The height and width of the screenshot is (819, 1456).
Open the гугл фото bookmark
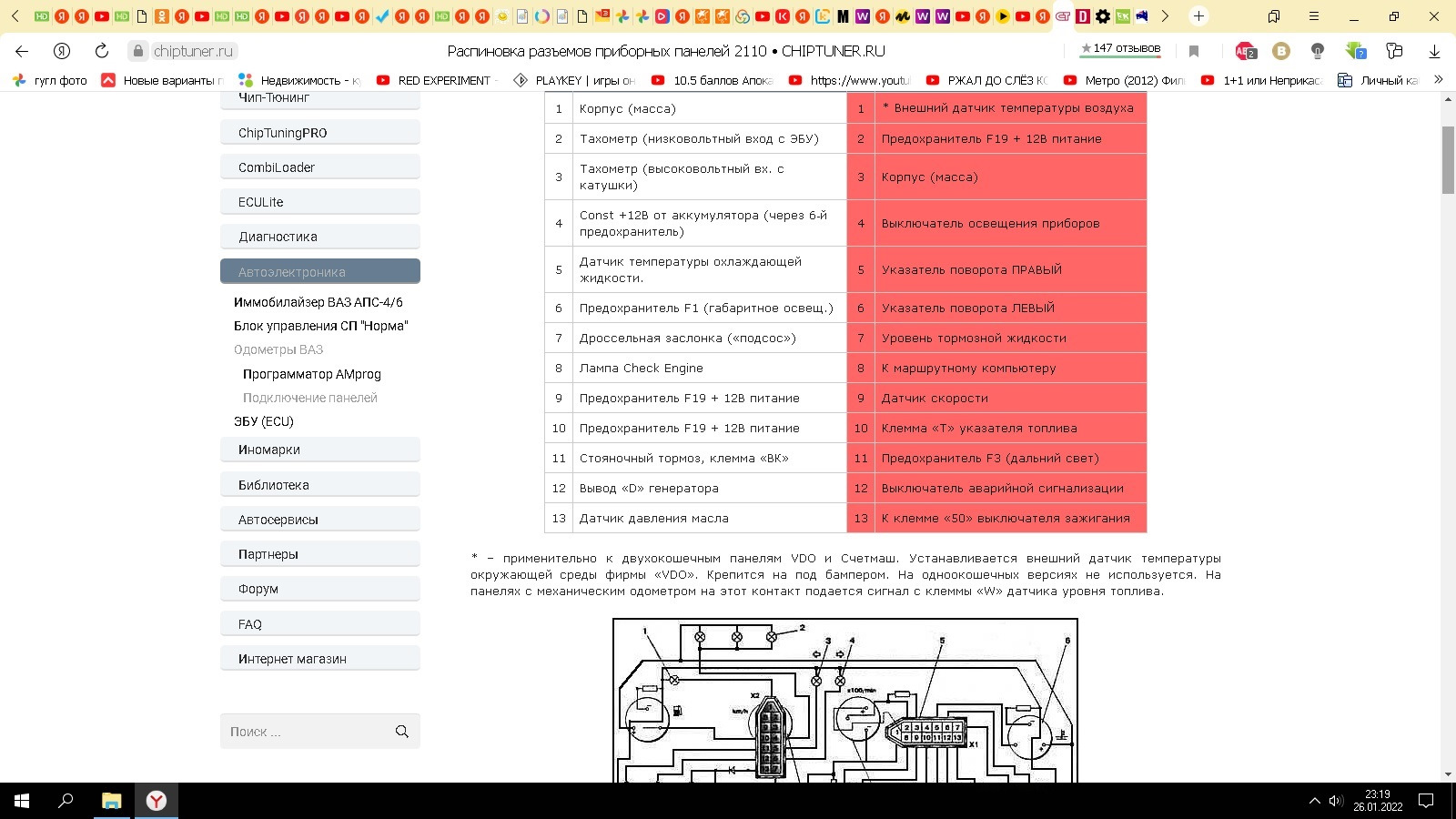pos(51,80)
